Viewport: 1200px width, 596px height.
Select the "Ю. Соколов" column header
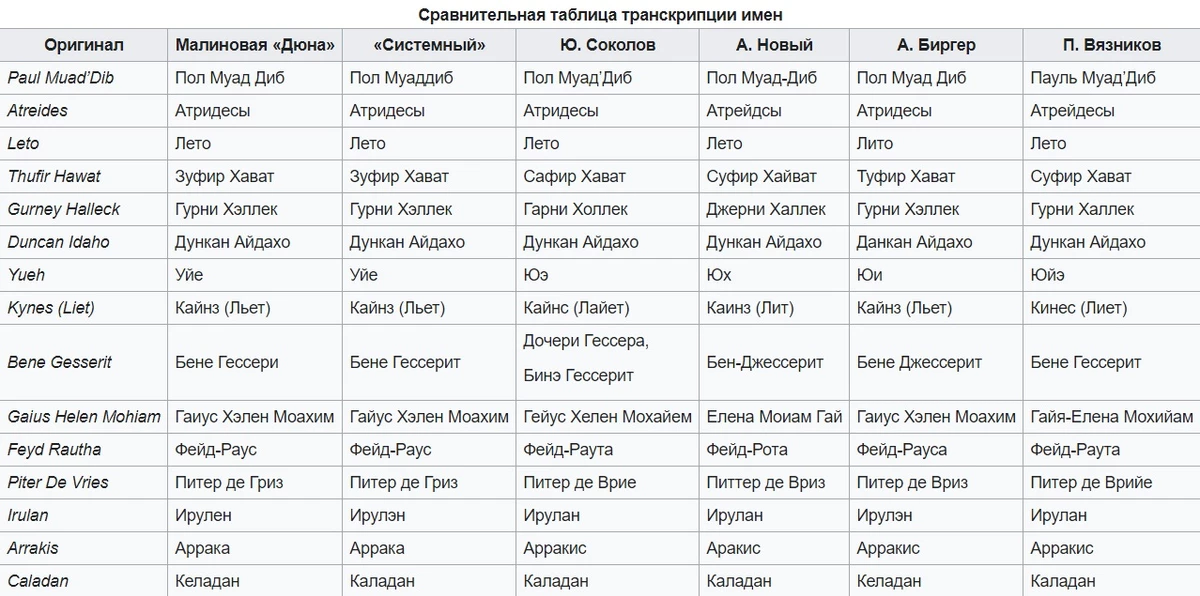[607, 45]
